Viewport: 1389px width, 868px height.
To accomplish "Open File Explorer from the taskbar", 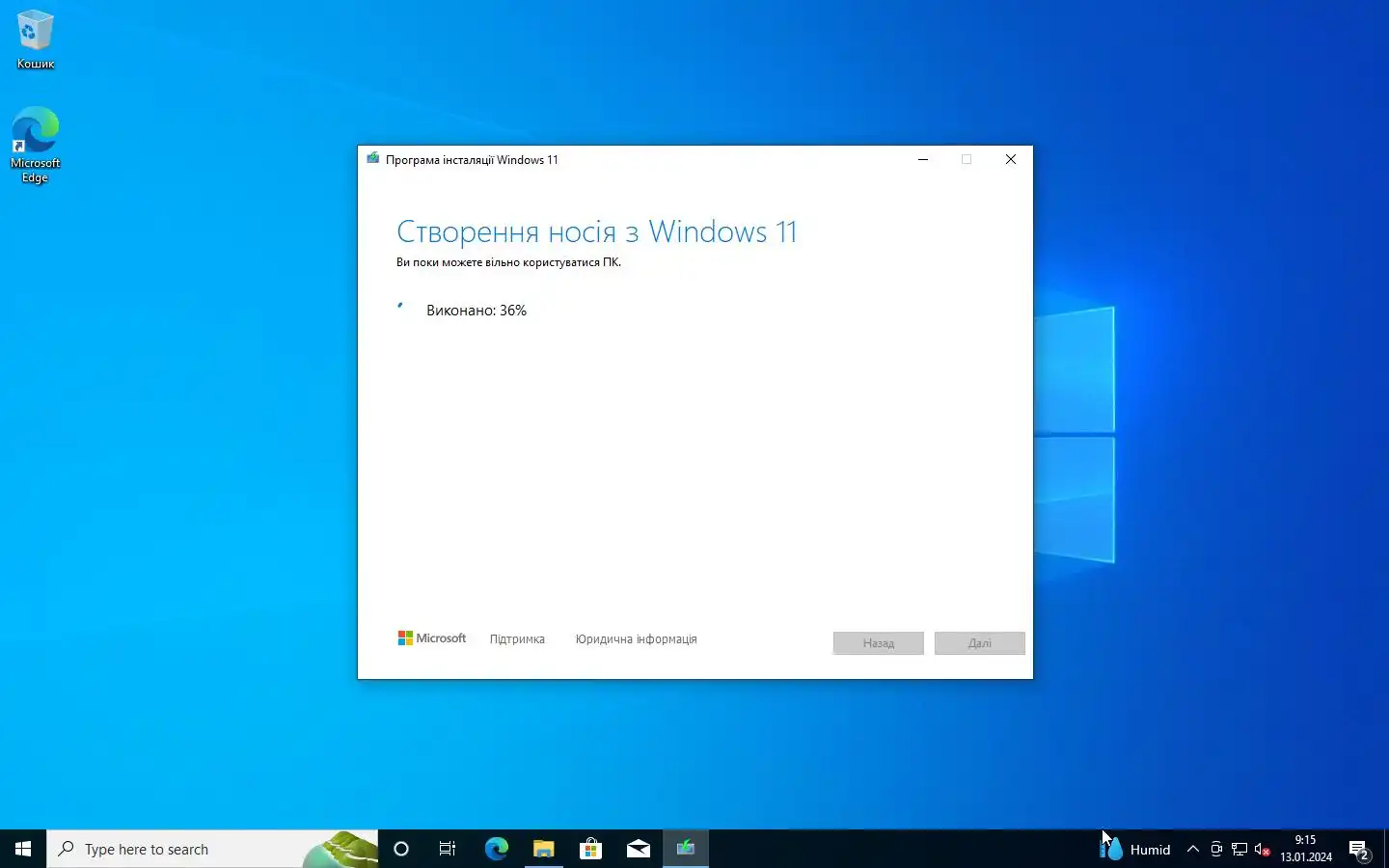I will [x=543, y=849].
